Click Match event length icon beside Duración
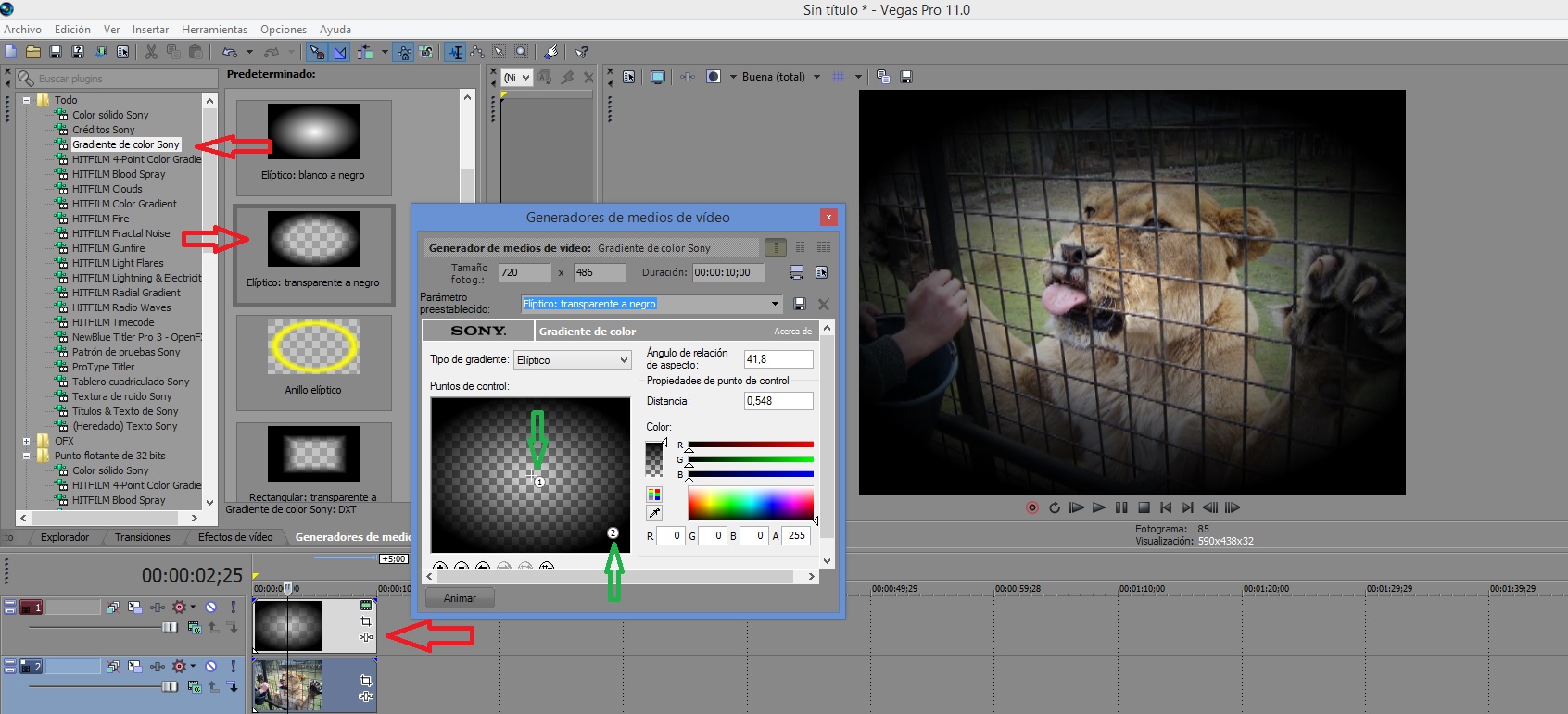The image size is (1568, 714). [x=796, y=272]
